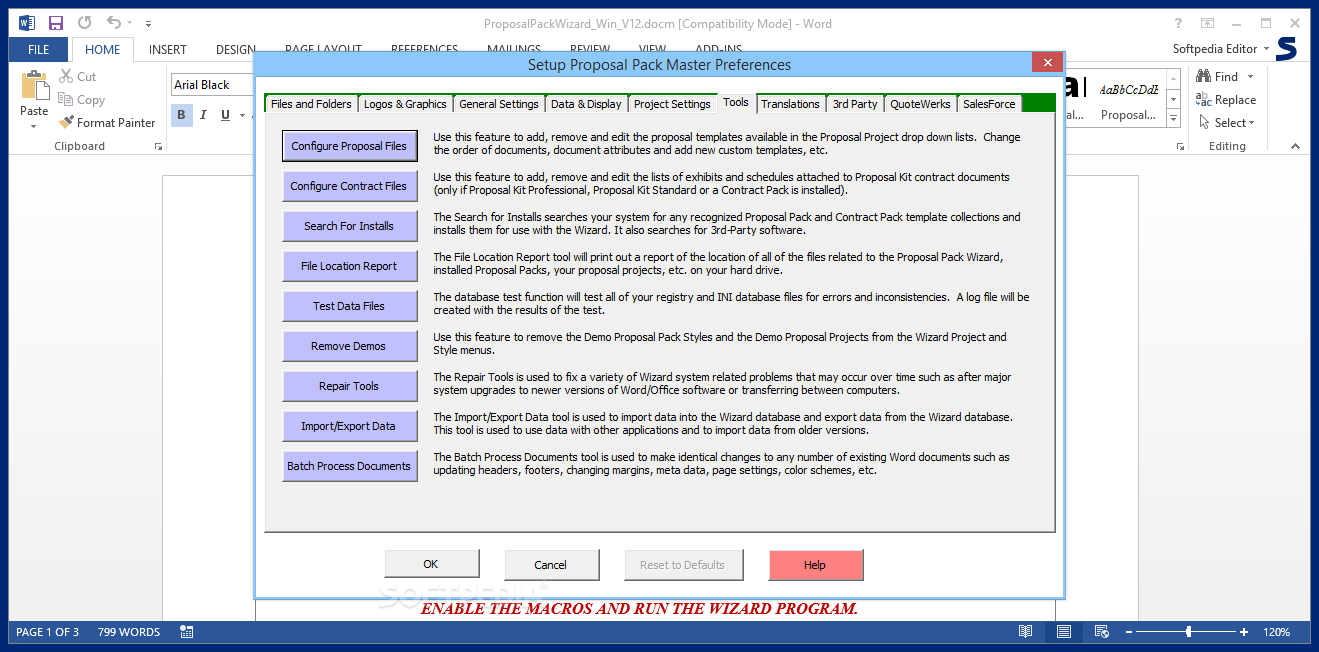Click the zoom slider handle in status bar
Image resolution: width=1319 pixels, height=652 pixels.
pyautogui.click(x=1188, y=632)
